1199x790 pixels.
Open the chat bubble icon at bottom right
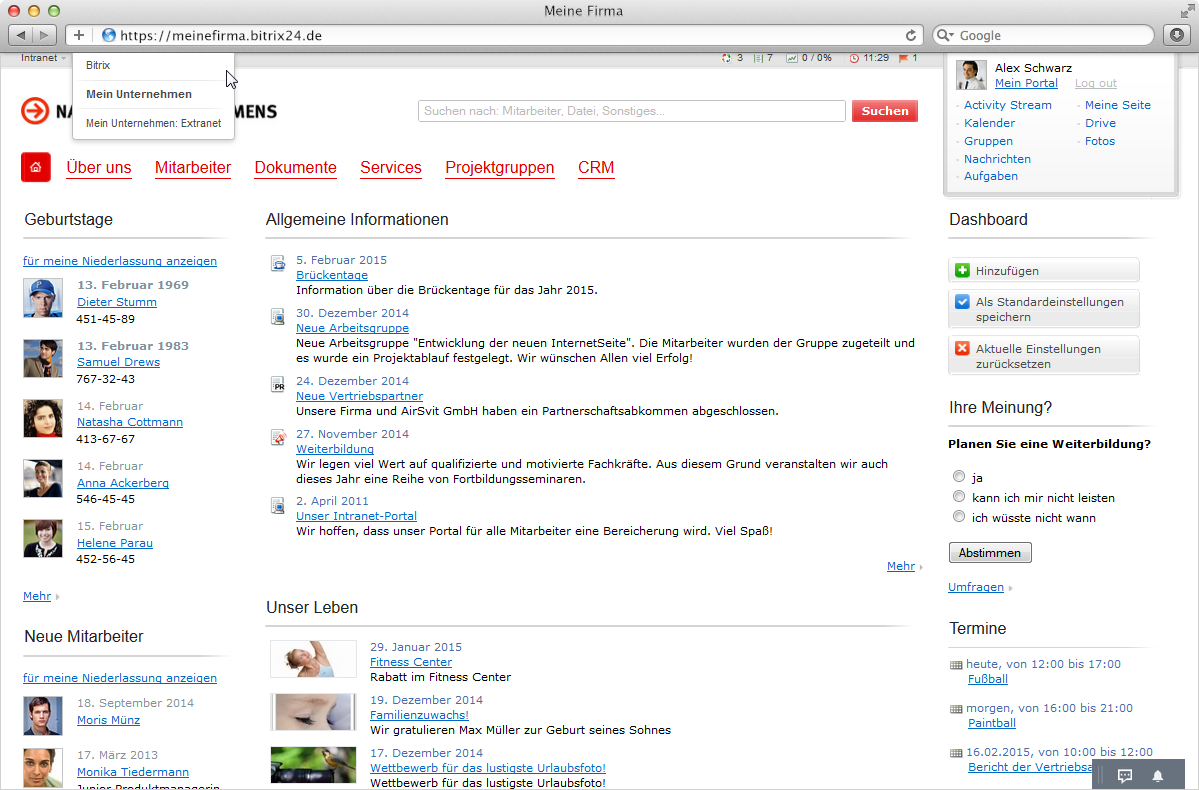click(x=1125, y=775)
